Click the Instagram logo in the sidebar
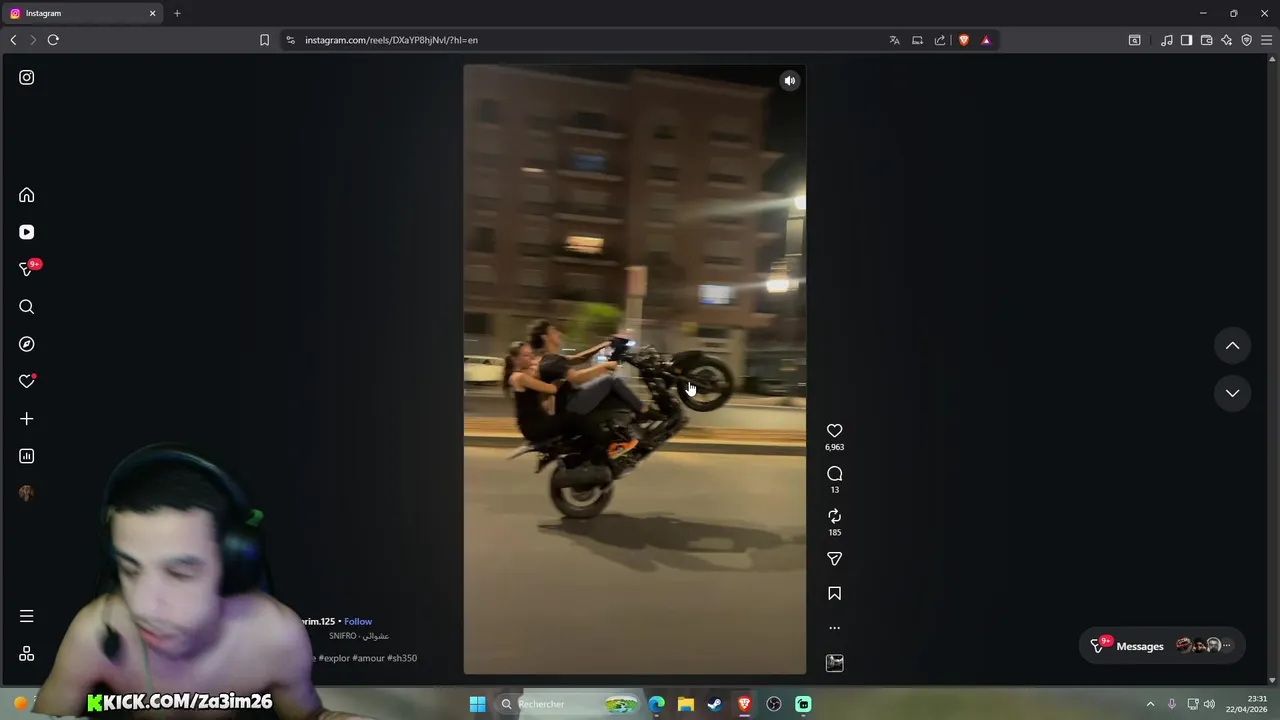This screenshot has height=720, width=1280. [27, 77]
